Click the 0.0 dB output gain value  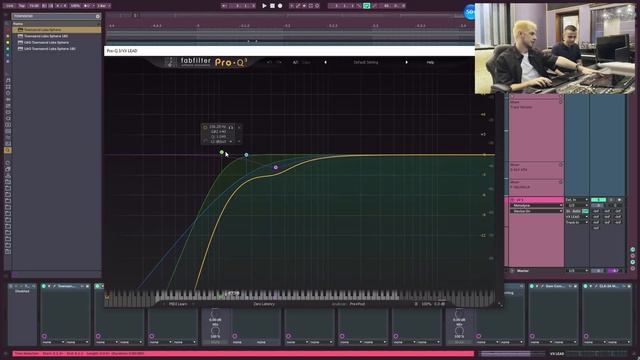(440, 304)
